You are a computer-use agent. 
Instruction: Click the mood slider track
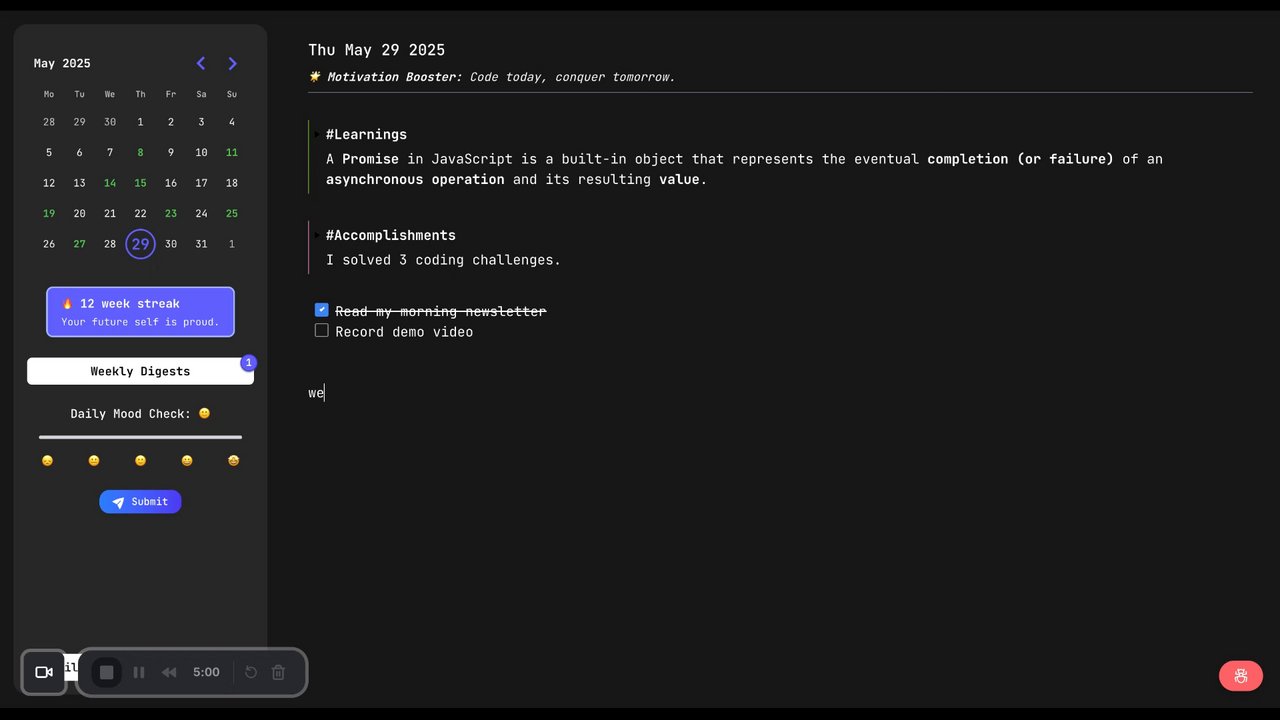tap(140, 437)
